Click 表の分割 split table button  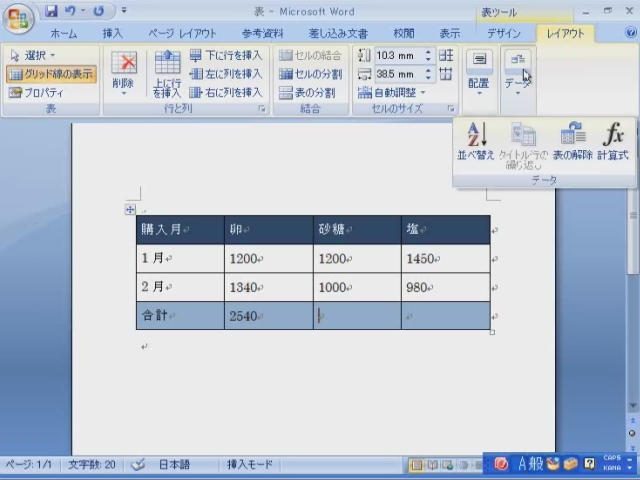[311, 92]
